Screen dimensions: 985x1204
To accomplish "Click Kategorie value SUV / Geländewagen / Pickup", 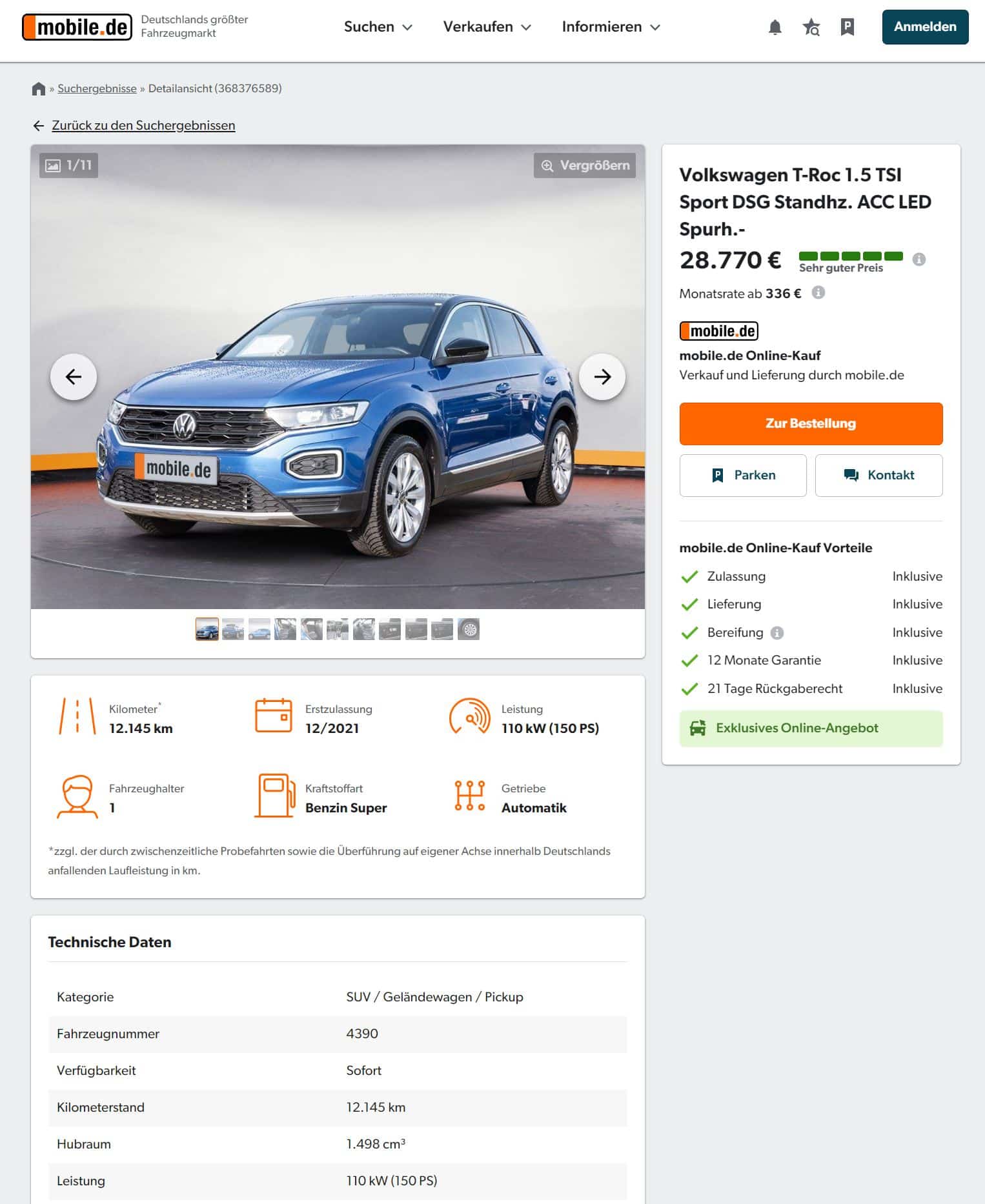I will click(x=434, y=997).
